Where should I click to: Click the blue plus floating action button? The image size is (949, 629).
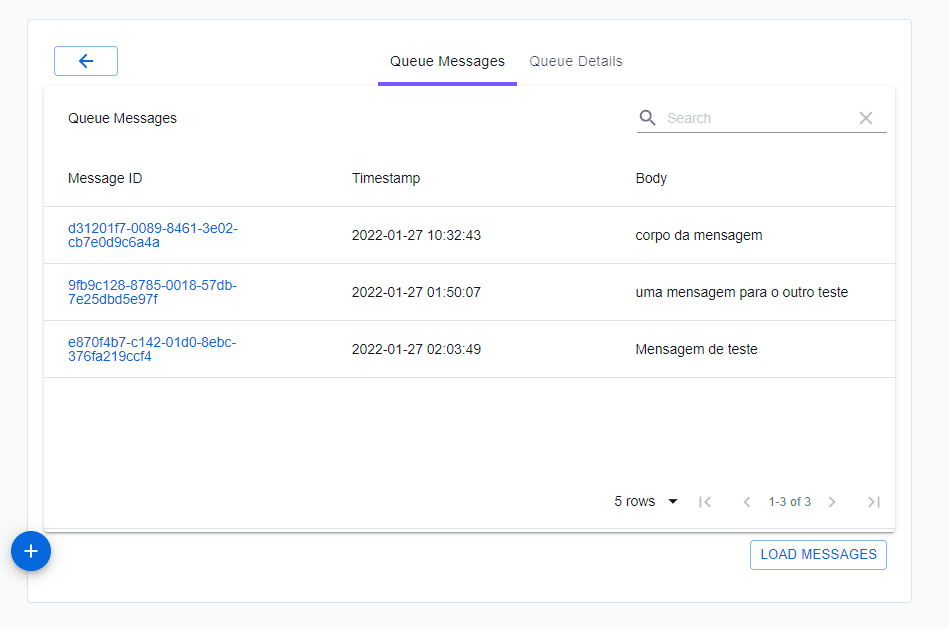(x=31, y=551)
